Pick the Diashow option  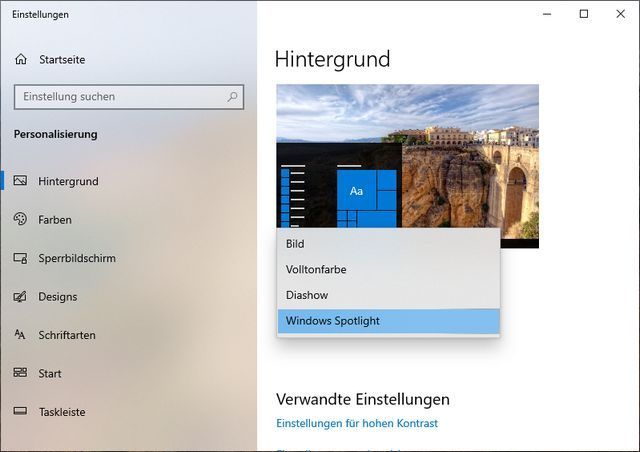388,295
